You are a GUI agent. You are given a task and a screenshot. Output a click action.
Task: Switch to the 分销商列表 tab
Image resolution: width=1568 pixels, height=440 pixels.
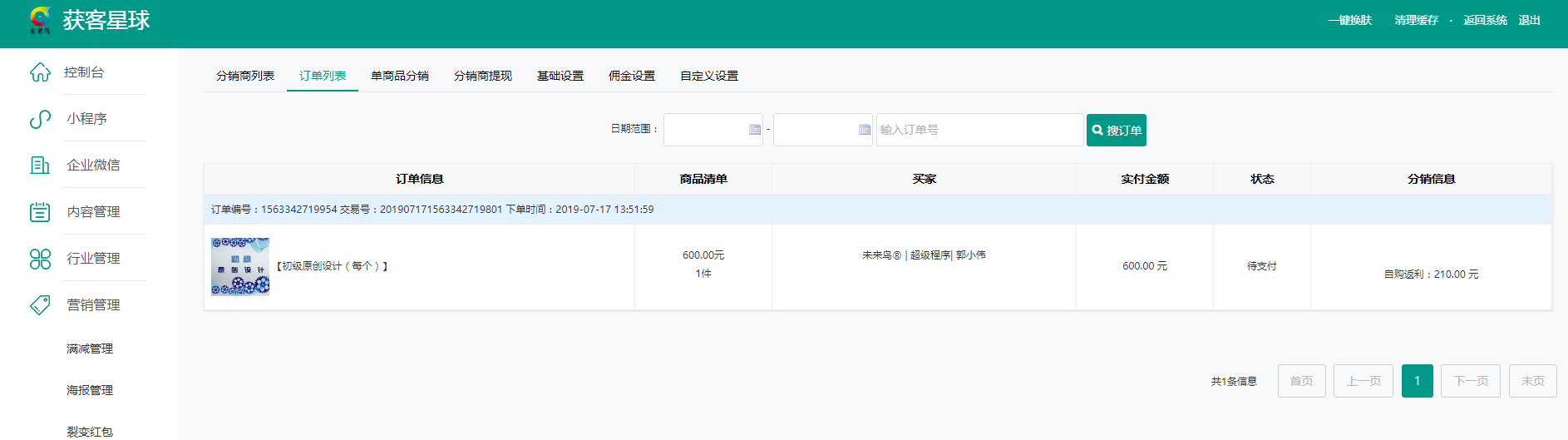[245, 76]
